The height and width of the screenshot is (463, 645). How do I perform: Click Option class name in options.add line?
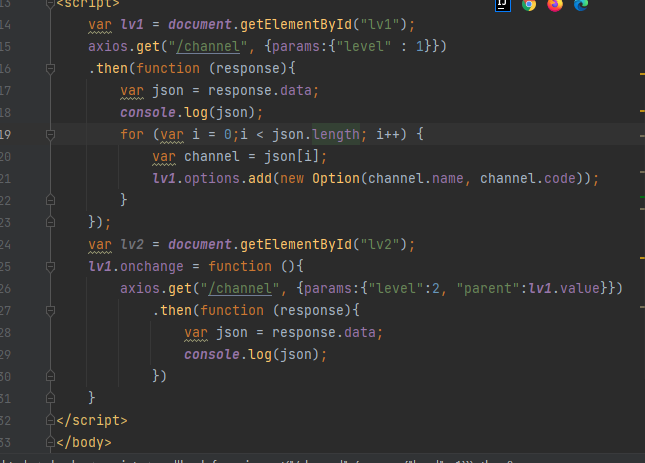point(334,178)
